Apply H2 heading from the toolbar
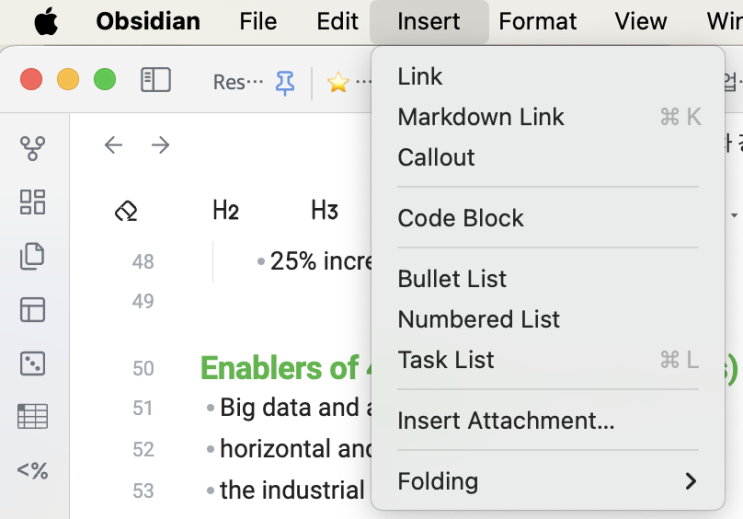This screenshot has width=743, height=519. pyautogui.click(x=225, y=210)
